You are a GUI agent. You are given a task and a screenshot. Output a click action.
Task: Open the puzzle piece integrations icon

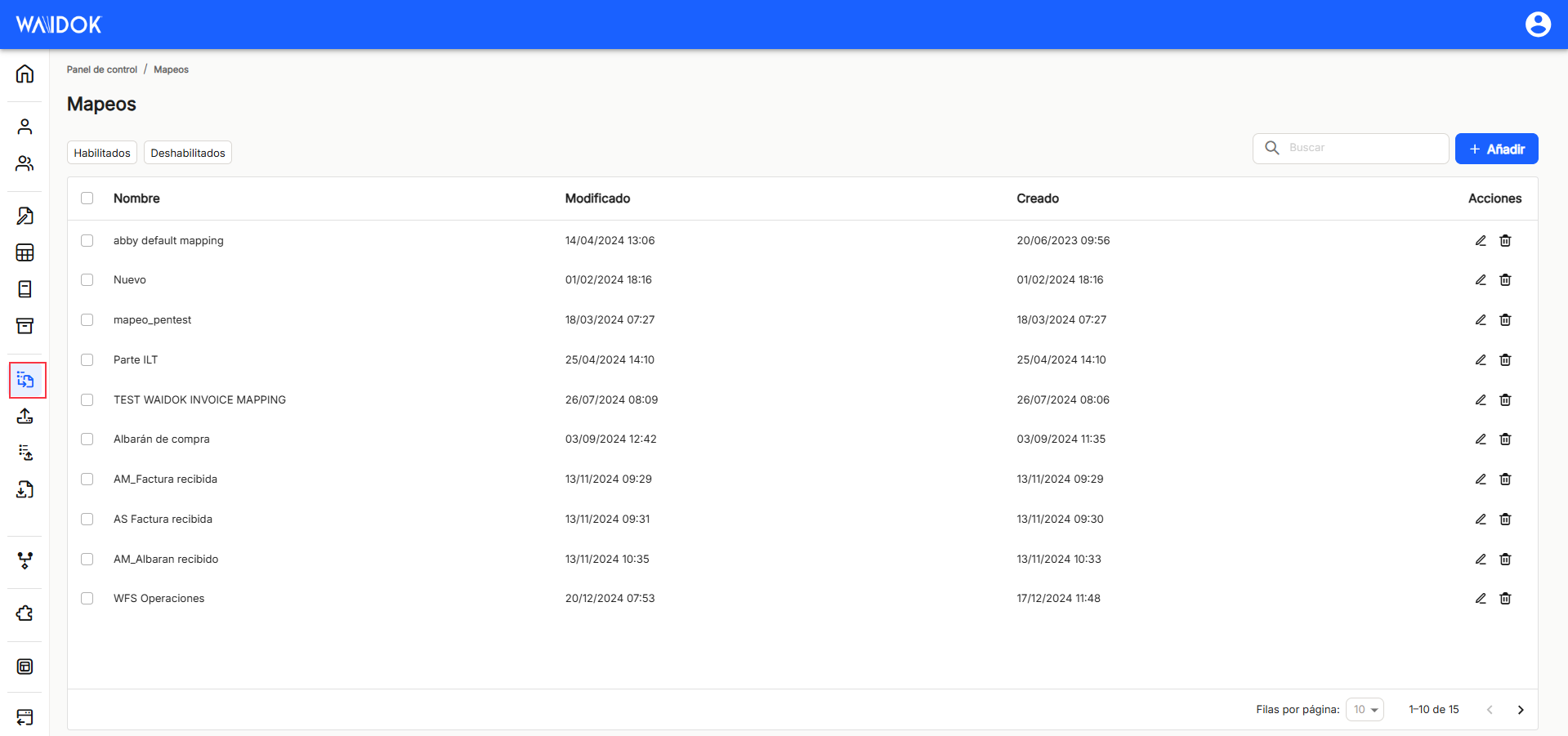[25, 613]
